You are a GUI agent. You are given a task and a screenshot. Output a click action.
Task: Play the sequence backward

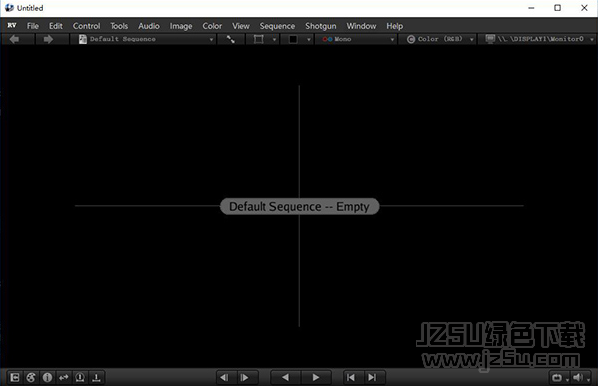coord(285,378)
